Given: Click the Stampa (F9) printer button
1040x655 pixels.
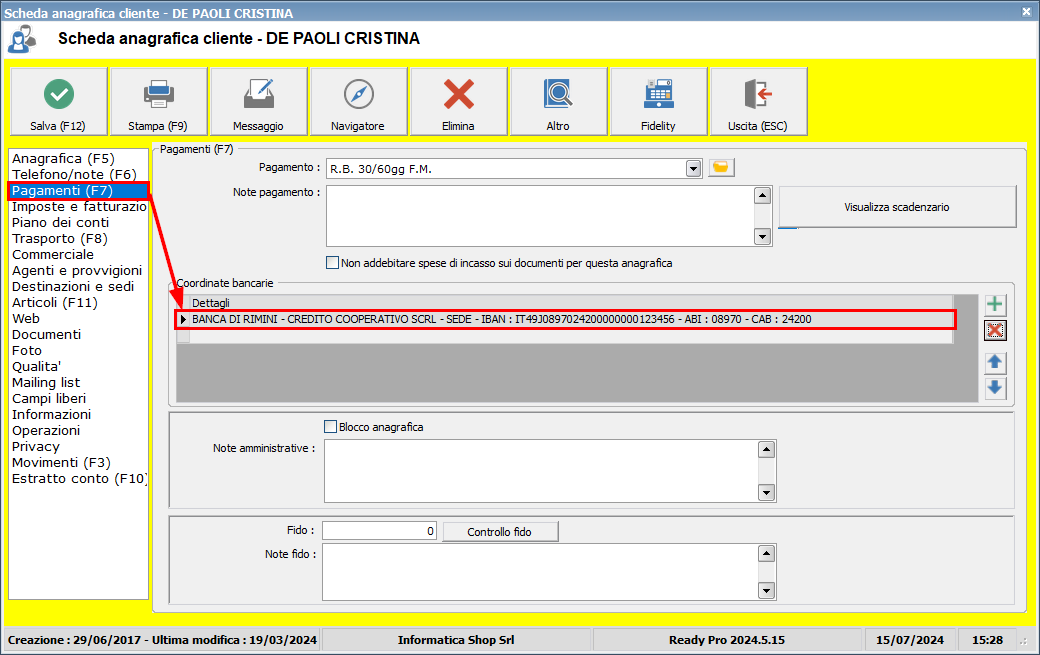Looking at the screenshot, I should (159, 101).
